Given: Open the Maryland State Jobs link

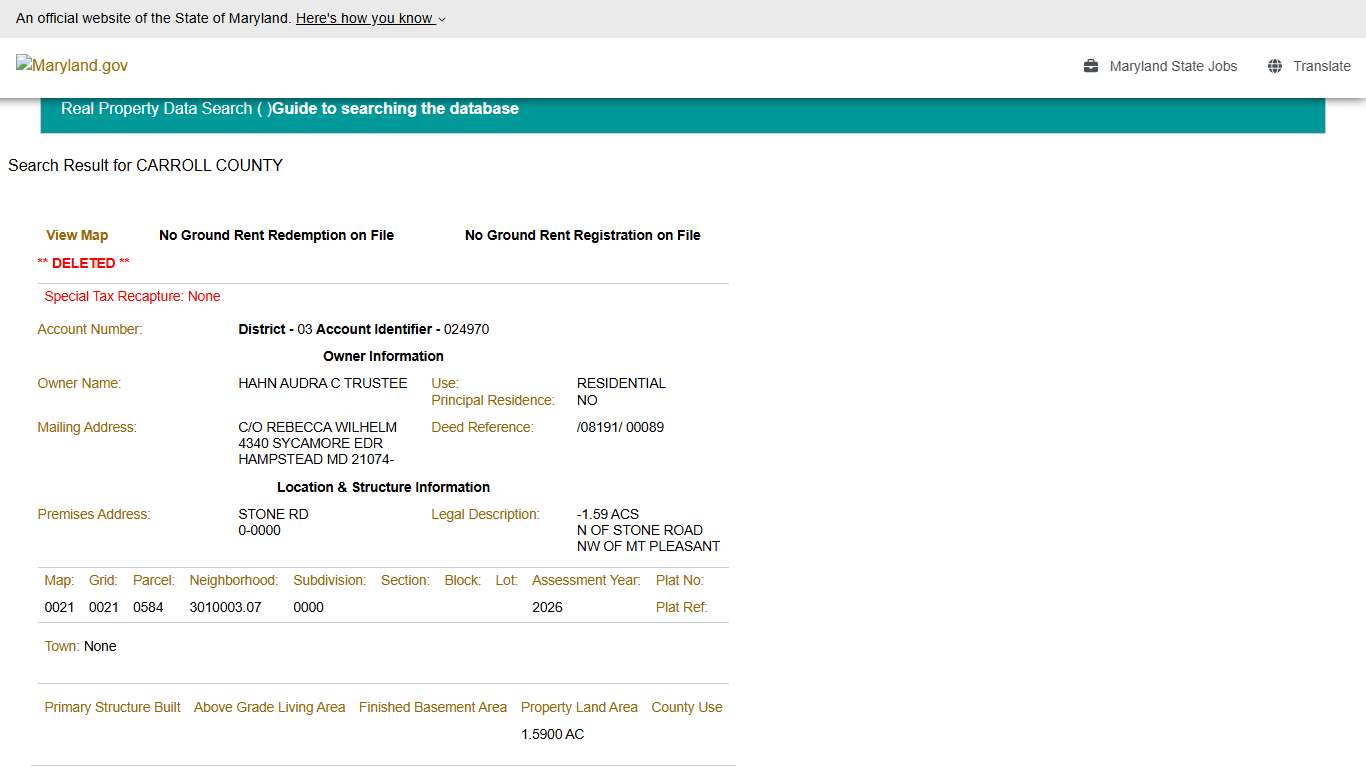Looking at the screenshot, I should pos(1173,66).
